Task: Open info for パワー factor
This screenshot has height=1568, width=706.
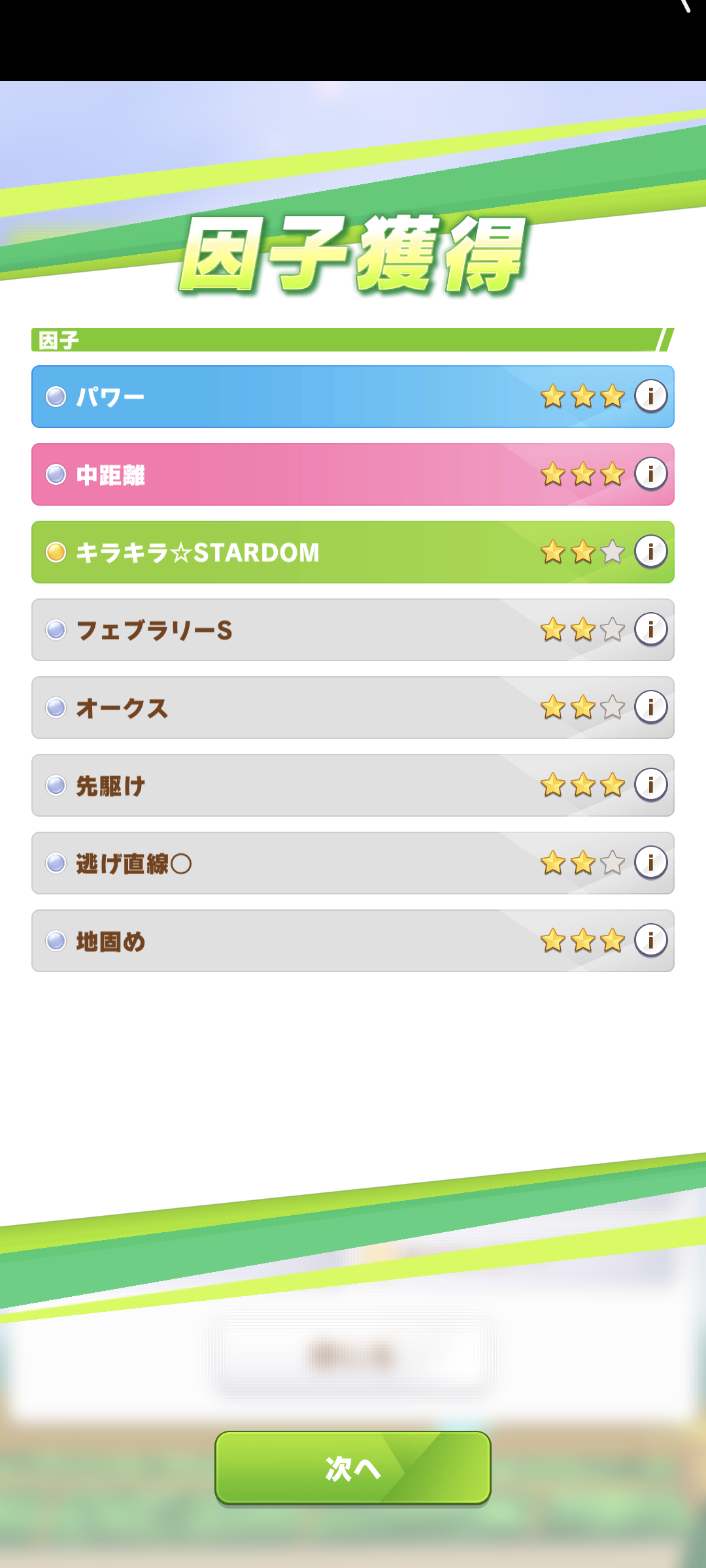Action: [650, 396]
